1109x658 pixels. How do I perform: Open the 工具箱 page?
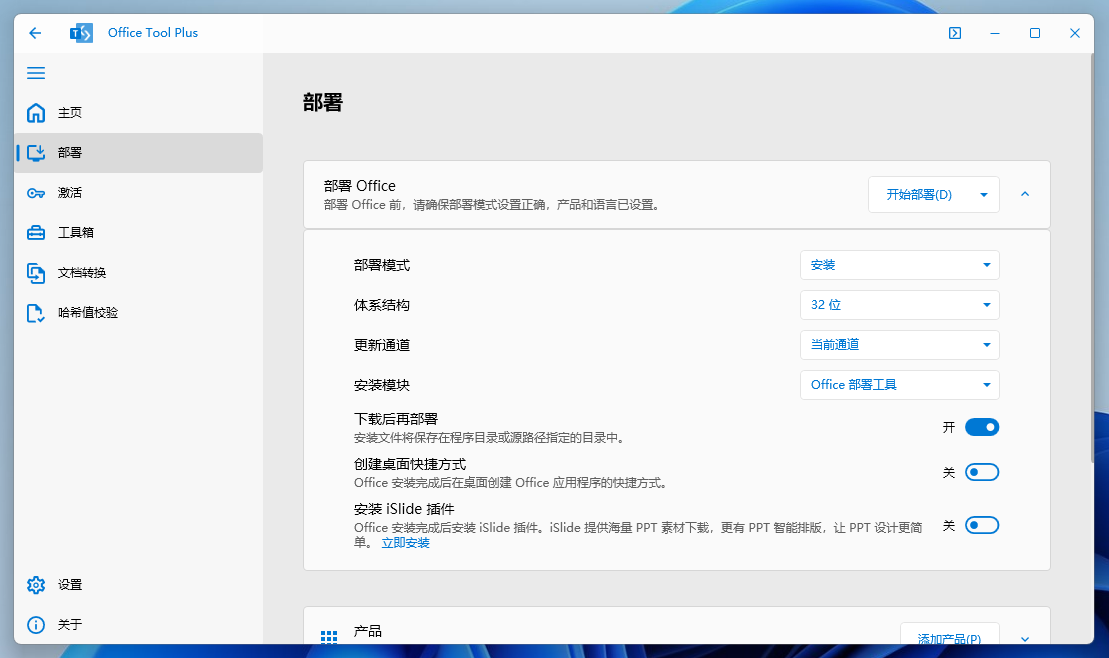(x=139, y=233)
